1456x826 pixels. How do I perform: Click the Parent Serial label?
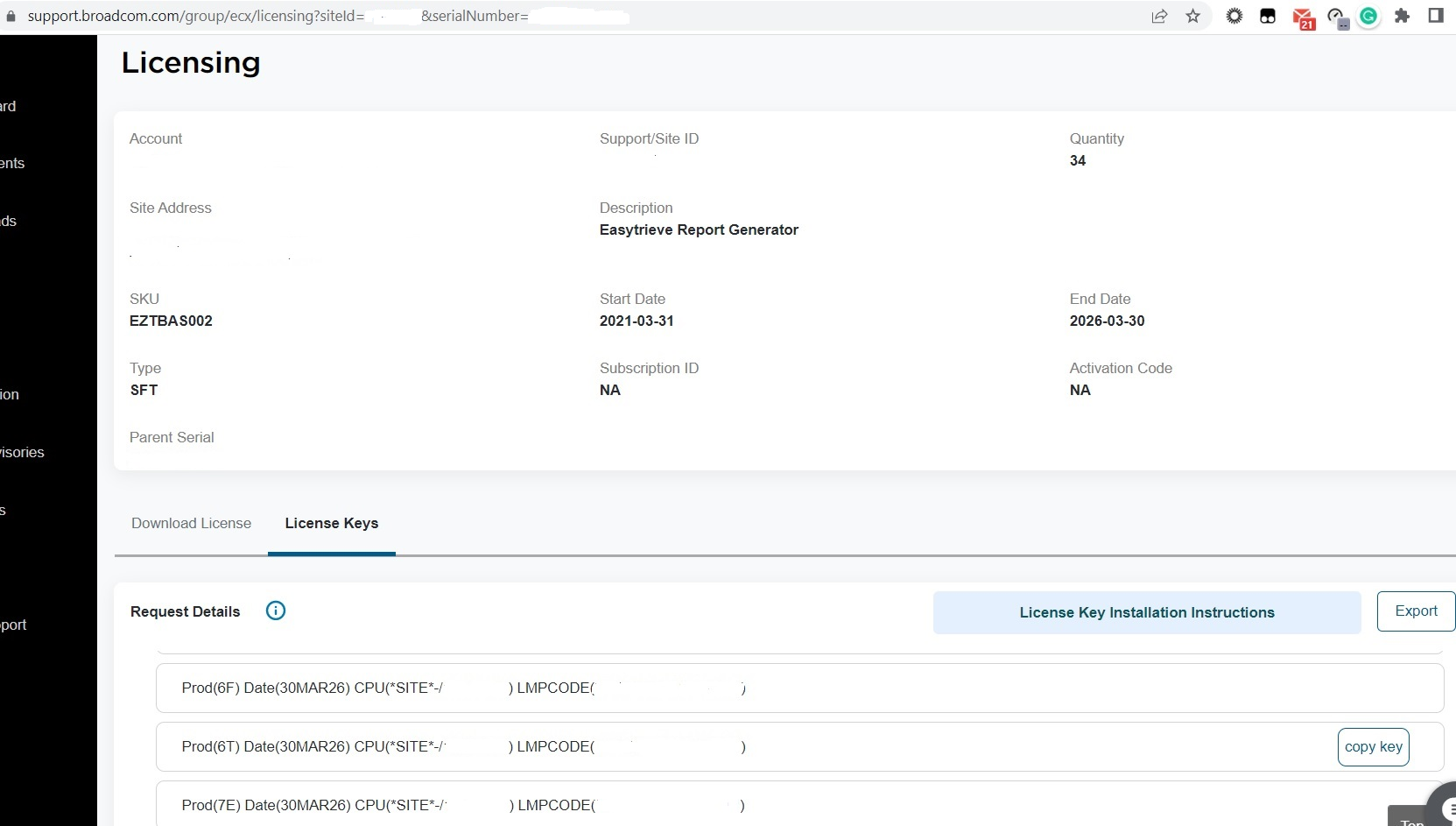(172, 437)
